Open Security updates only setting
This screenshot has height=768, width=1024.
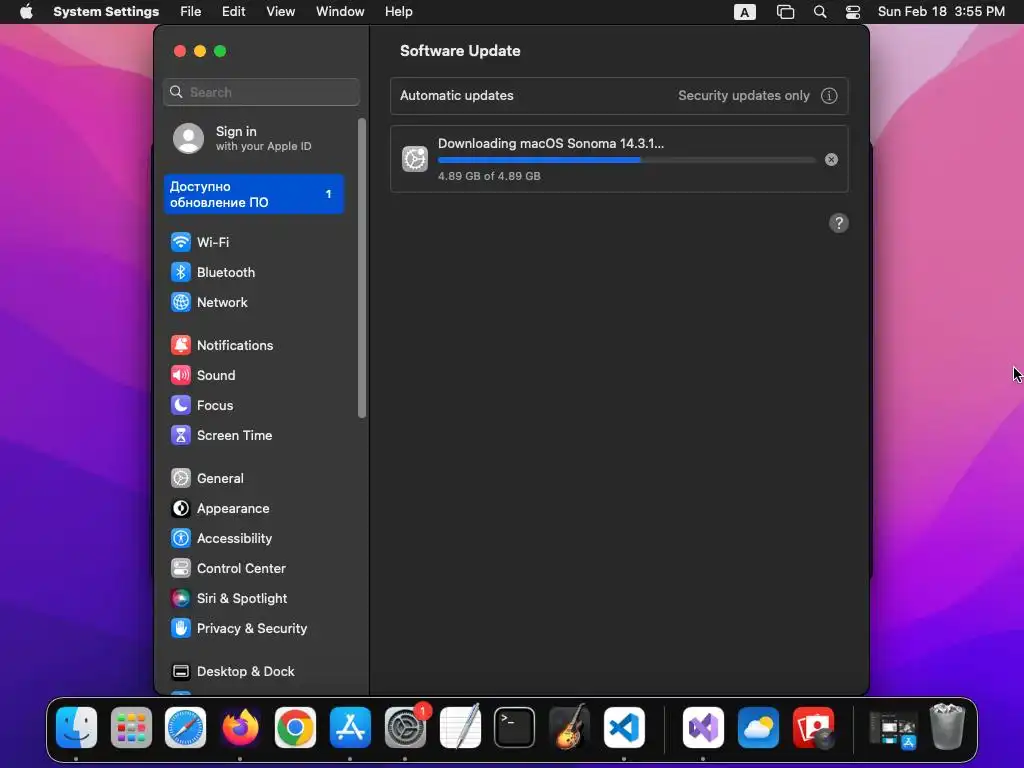click(x=744, y=96)
